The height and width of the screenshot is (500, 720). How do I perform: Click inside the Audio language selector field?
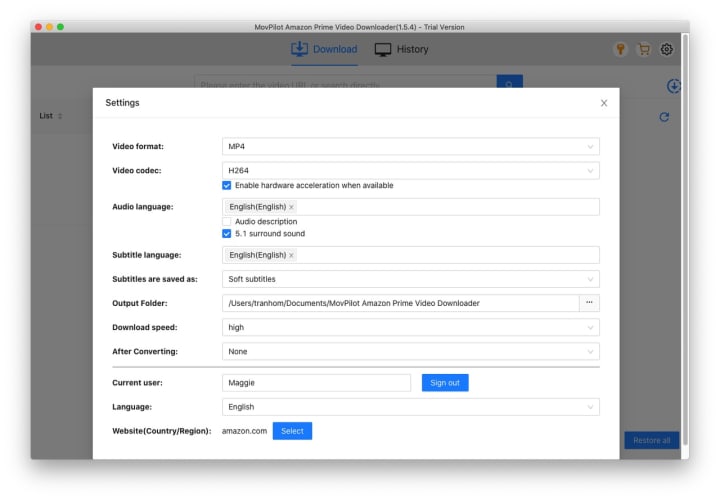coord(411,207)
